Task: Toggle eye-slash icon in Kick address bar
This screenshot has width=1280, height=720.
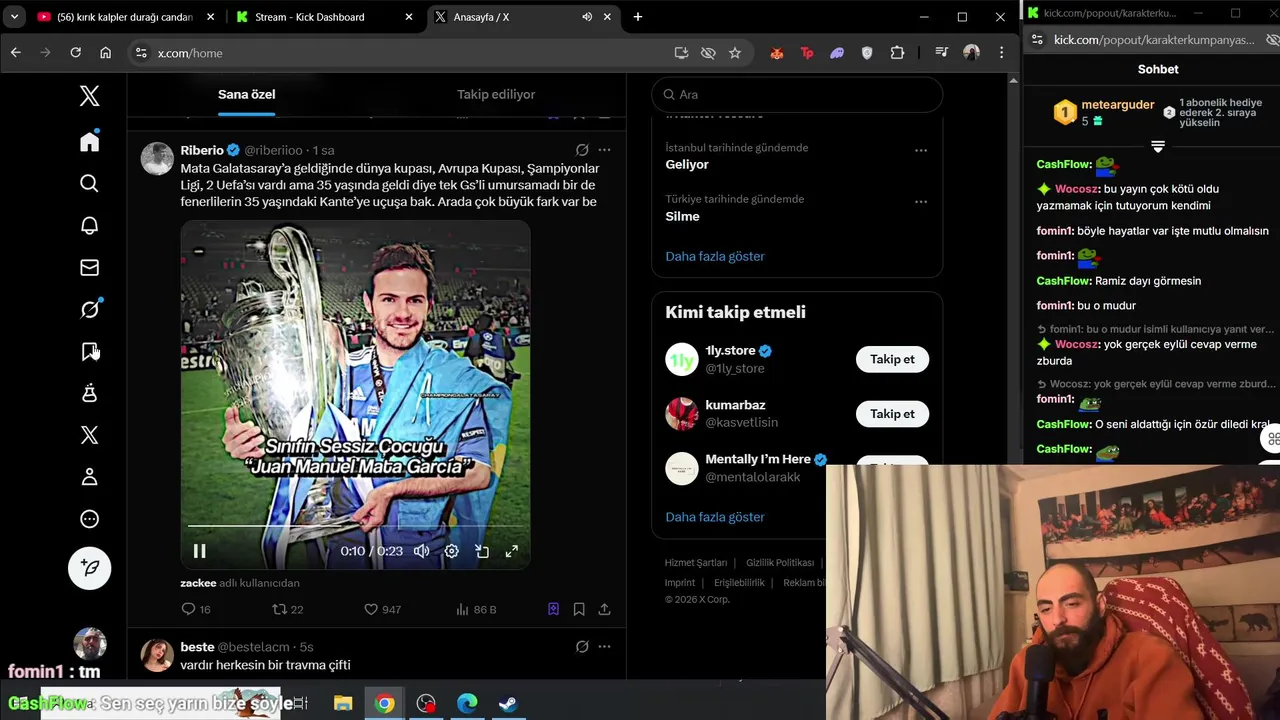Action: 1272,39
